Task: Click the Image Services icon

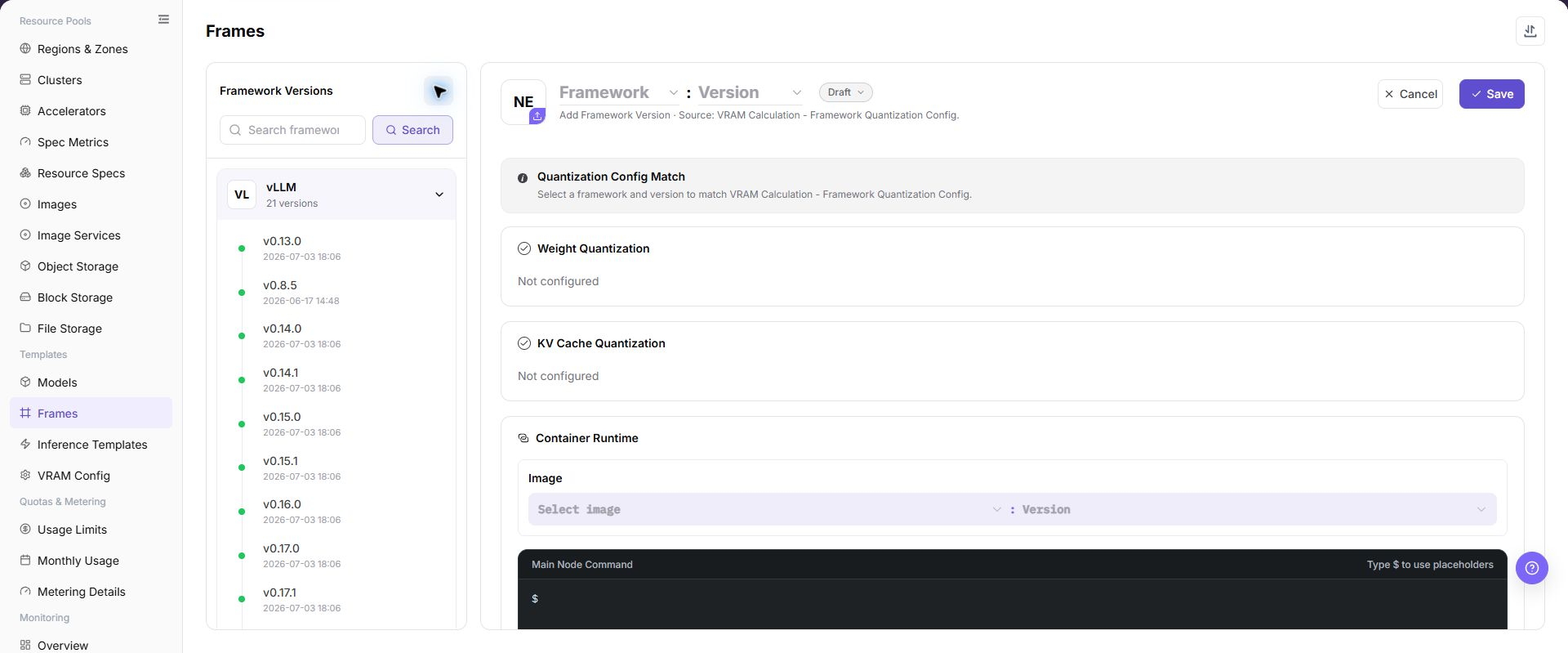Action: tap(25, 235)
